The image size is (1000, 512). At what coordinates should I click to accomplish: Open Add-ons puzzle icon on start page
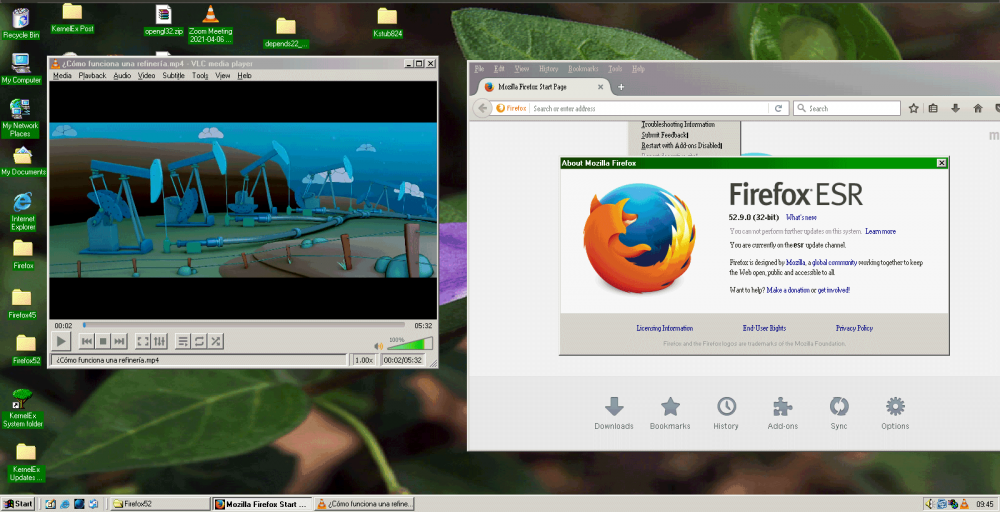pos(782,412)
